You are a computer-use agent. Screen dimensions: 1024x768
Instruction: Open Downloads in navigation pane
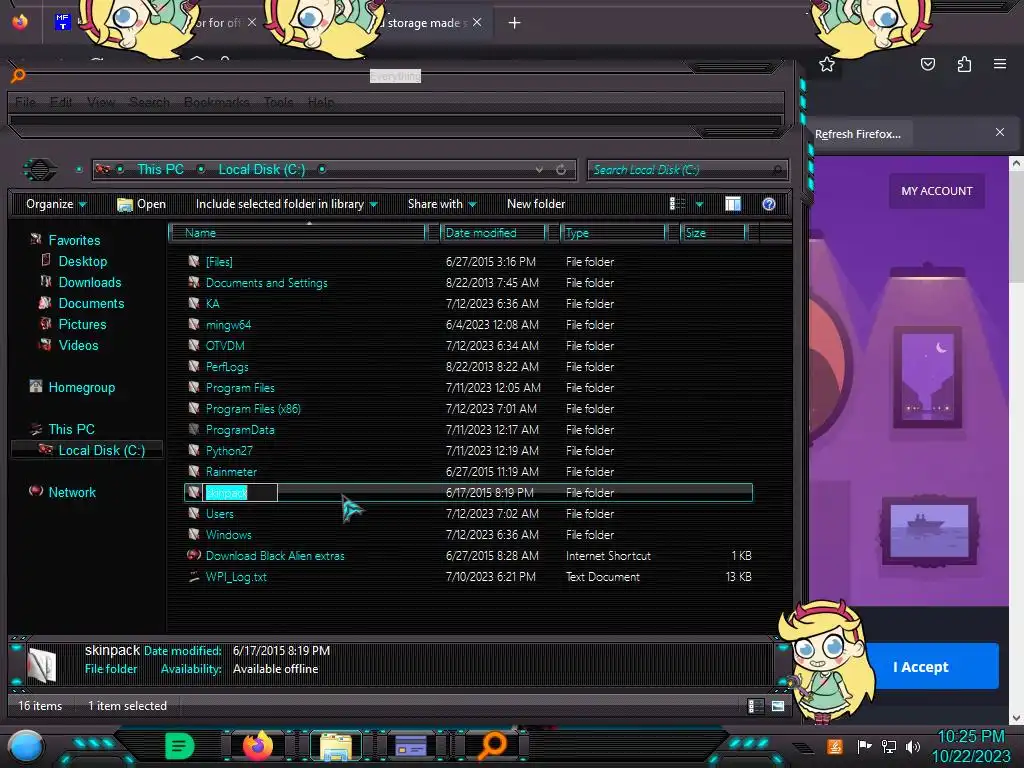(89, 282)
